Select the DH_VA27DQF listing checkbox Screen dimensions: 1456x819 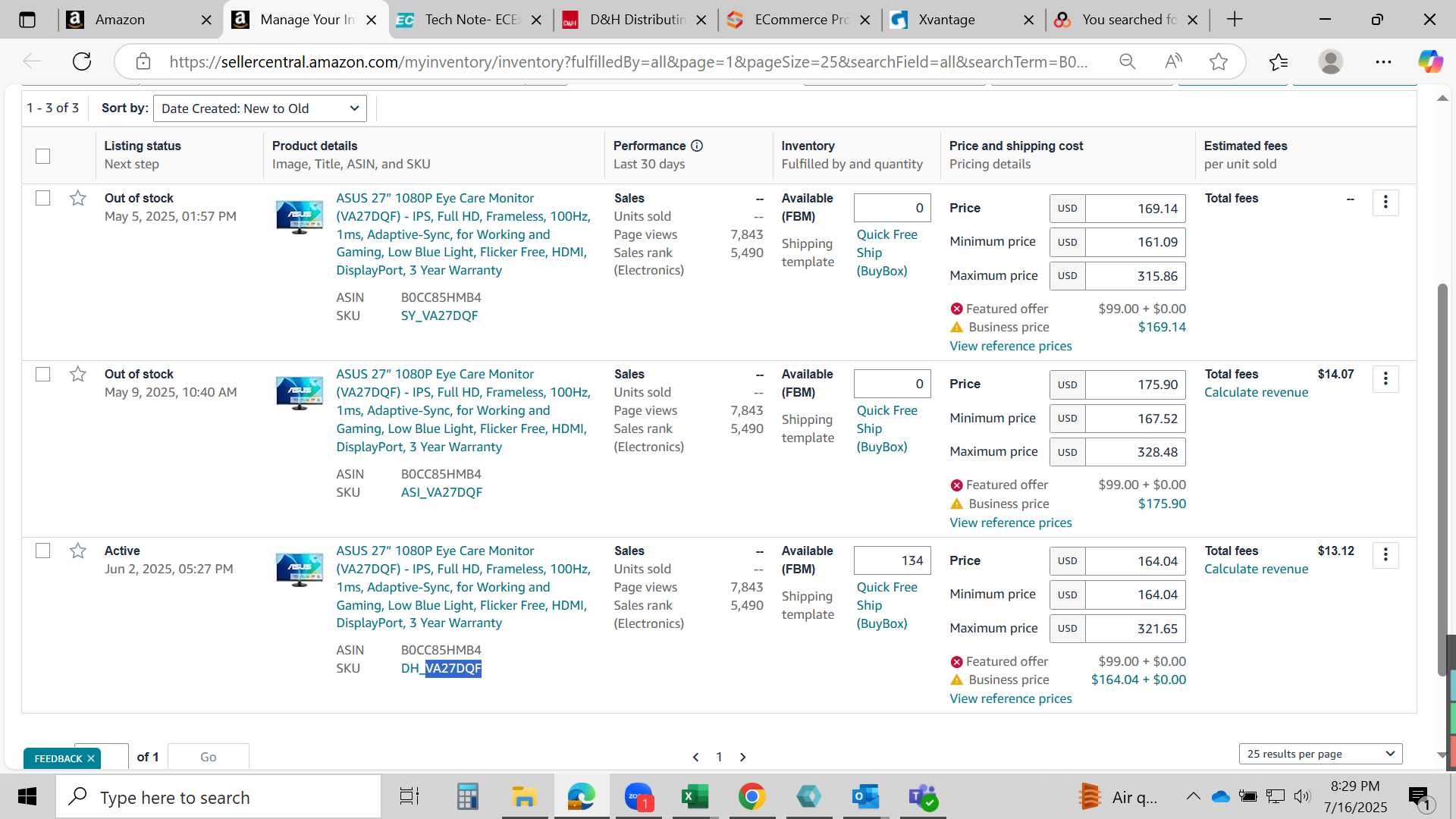coord(43,551)
